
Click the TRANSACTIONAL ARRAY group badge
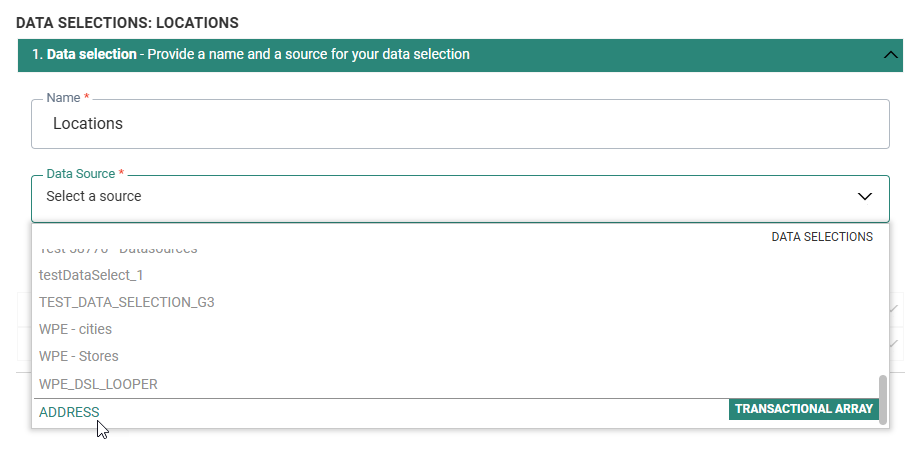(804, 409)
